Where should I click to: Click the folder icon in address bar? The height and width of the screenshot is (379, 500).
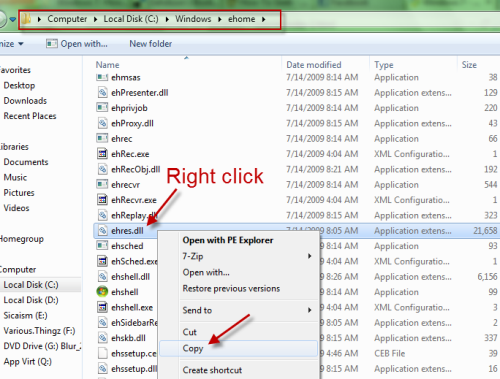click(26, 19)
